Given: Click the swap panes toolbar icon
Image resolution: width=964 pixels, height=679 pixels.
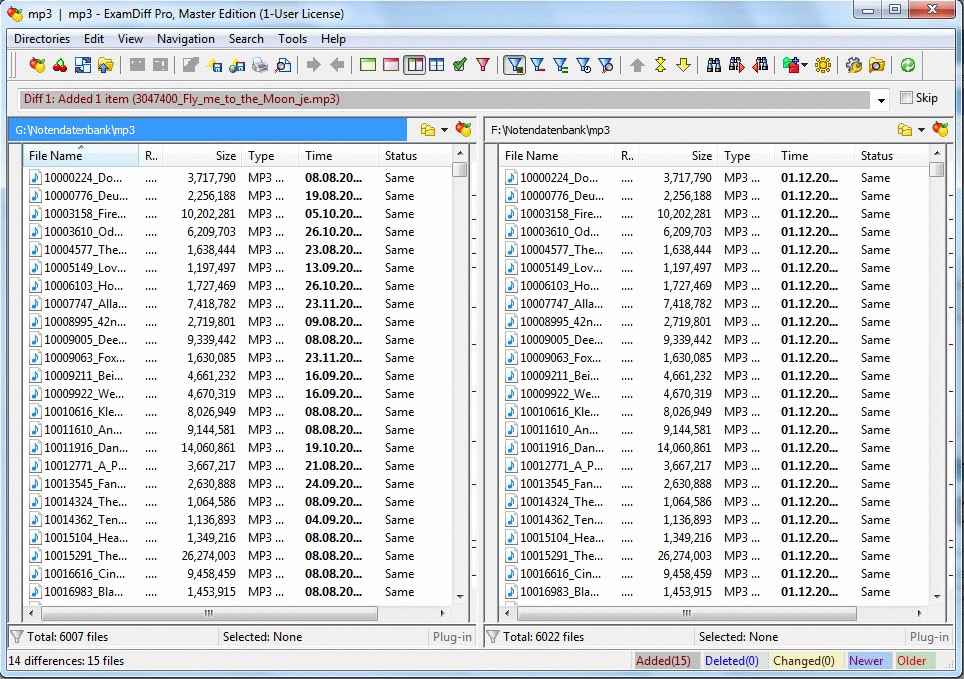Looking at the screenshot, I should click(x=82, y=65).
